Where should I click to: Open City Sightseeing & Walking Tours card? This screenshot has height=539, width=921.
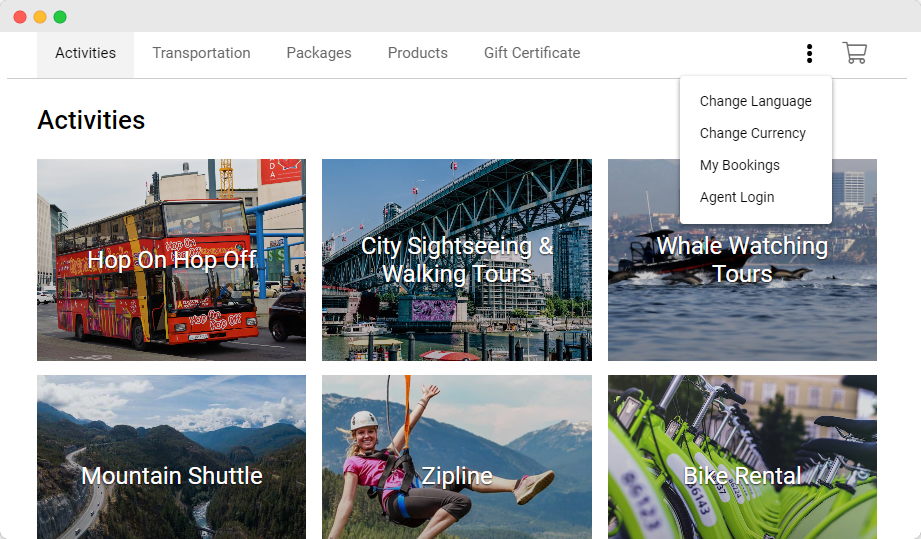(457, 260)
